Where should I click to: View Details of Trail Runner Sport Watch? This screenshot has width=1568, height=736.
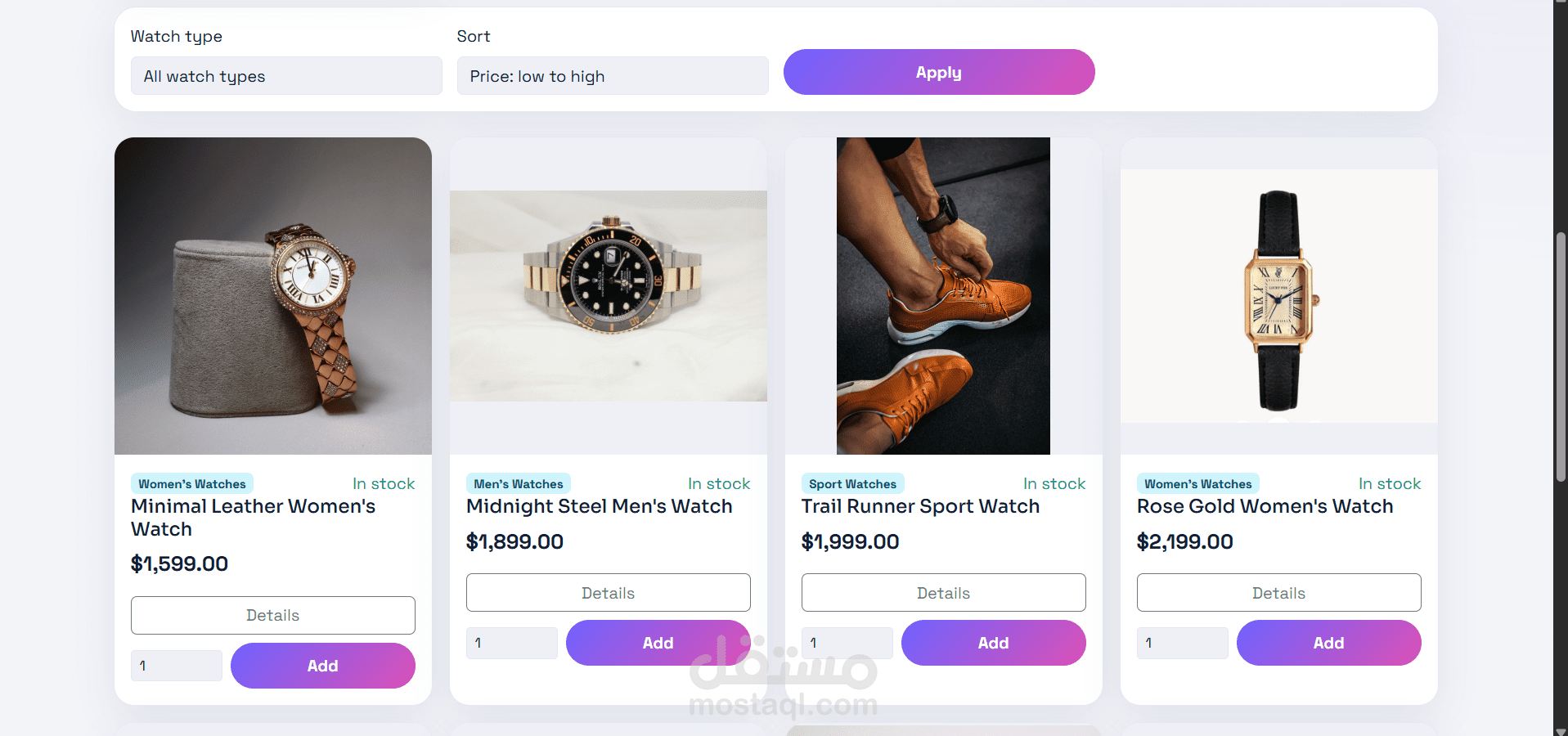pos(943,593)
